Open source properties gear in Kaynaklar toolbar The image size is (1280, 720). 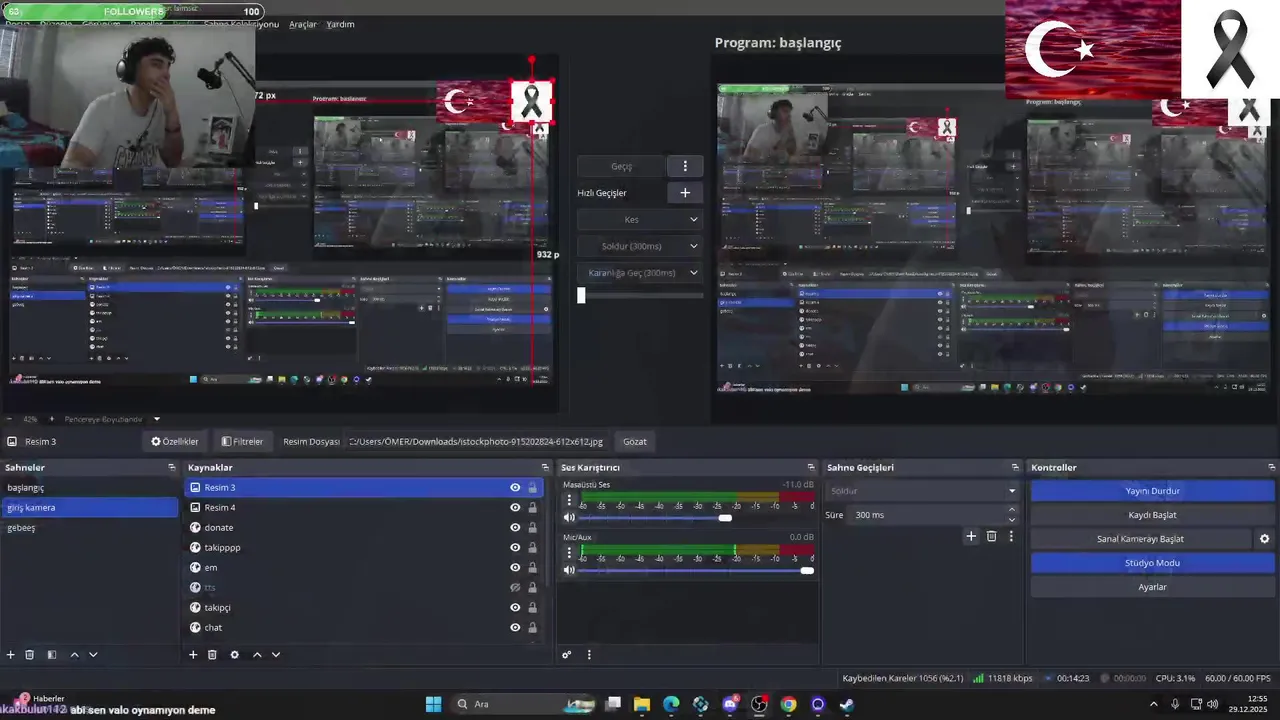(x=234, y=655)
